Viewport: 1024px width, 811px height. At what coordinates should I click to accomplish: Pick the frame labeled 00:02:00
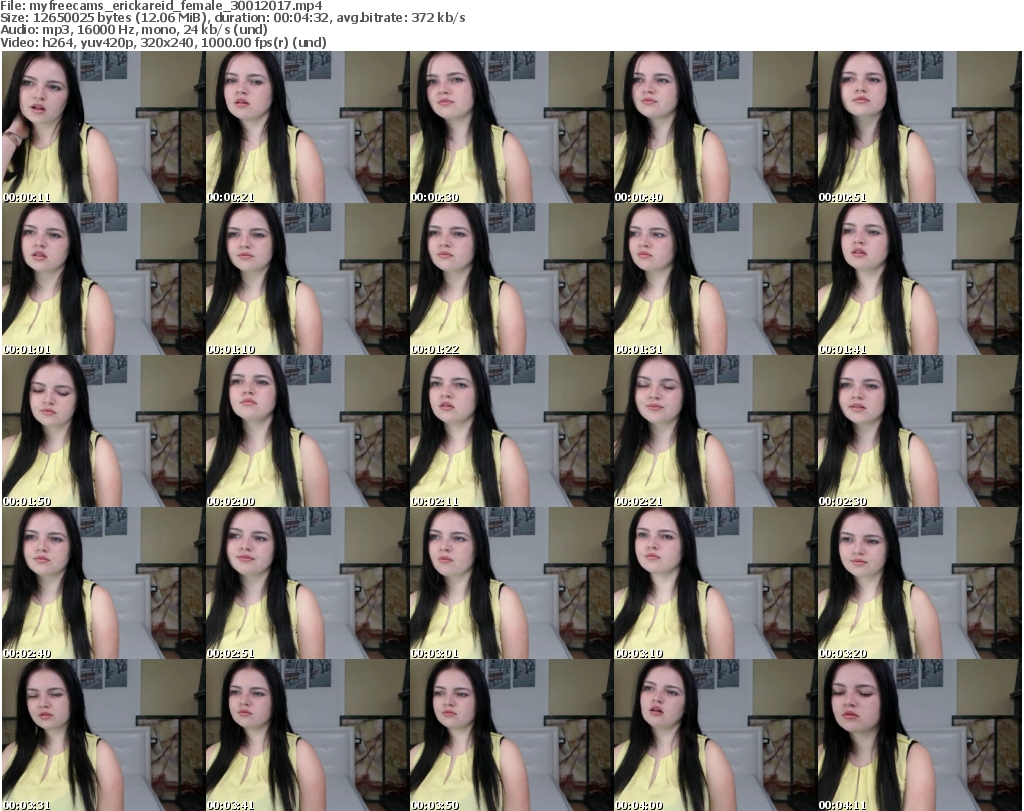coord(308,432)
